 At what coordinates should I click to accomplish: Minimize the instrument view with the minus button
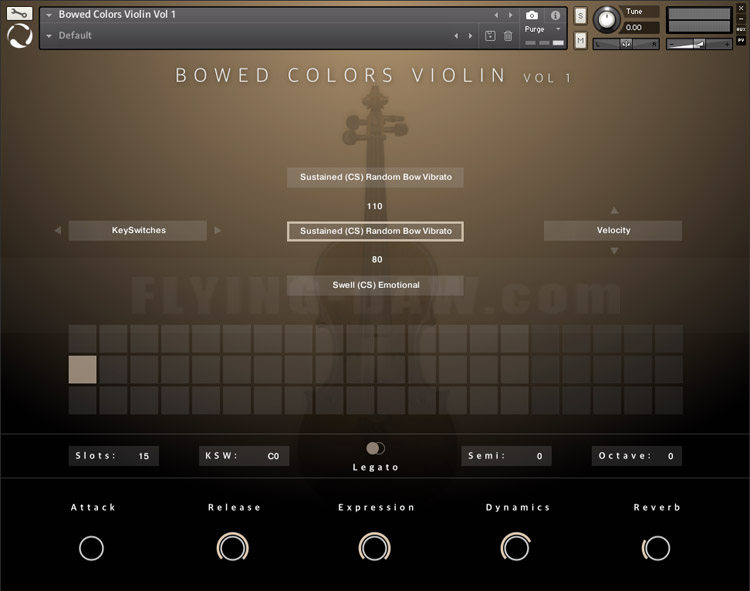741,19
